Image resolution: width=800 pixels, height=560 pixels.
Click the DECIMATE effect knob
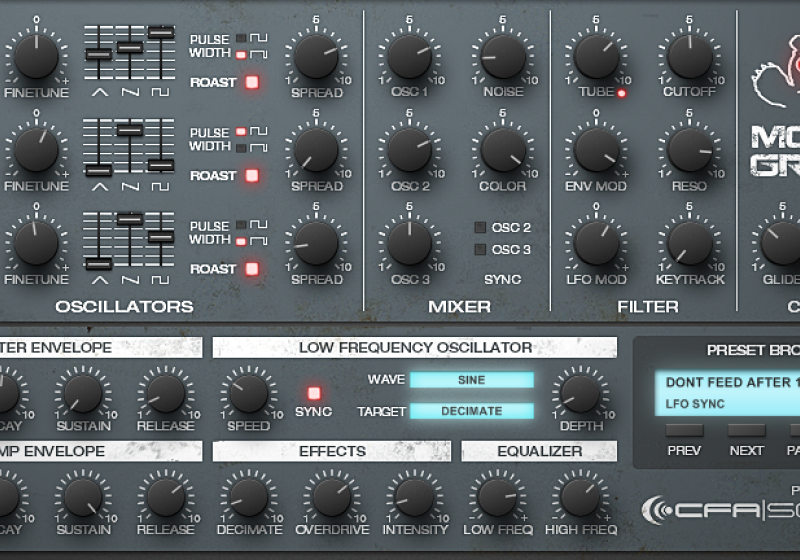point(248,498)
